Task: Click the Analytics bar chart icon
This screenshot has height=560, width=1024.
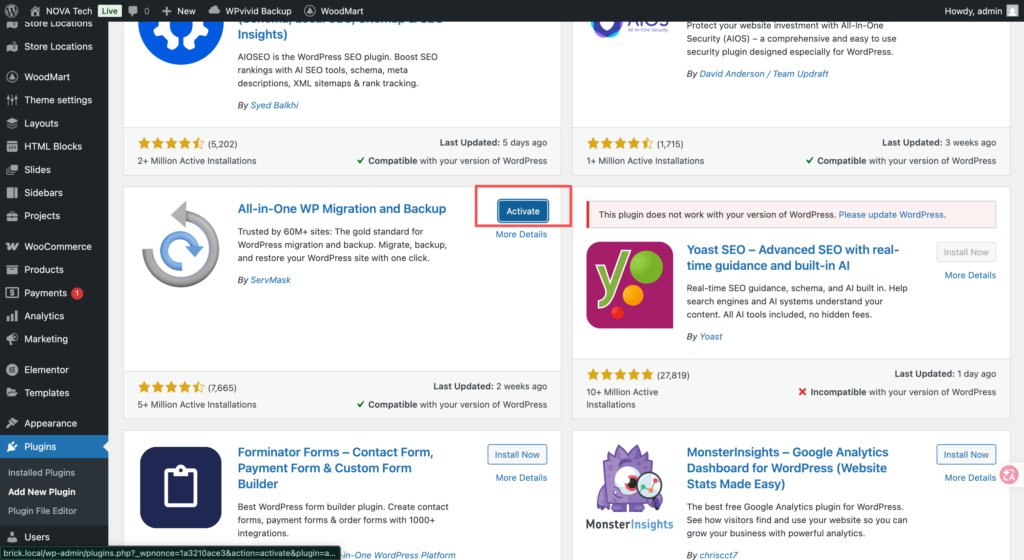Action: 12,316
